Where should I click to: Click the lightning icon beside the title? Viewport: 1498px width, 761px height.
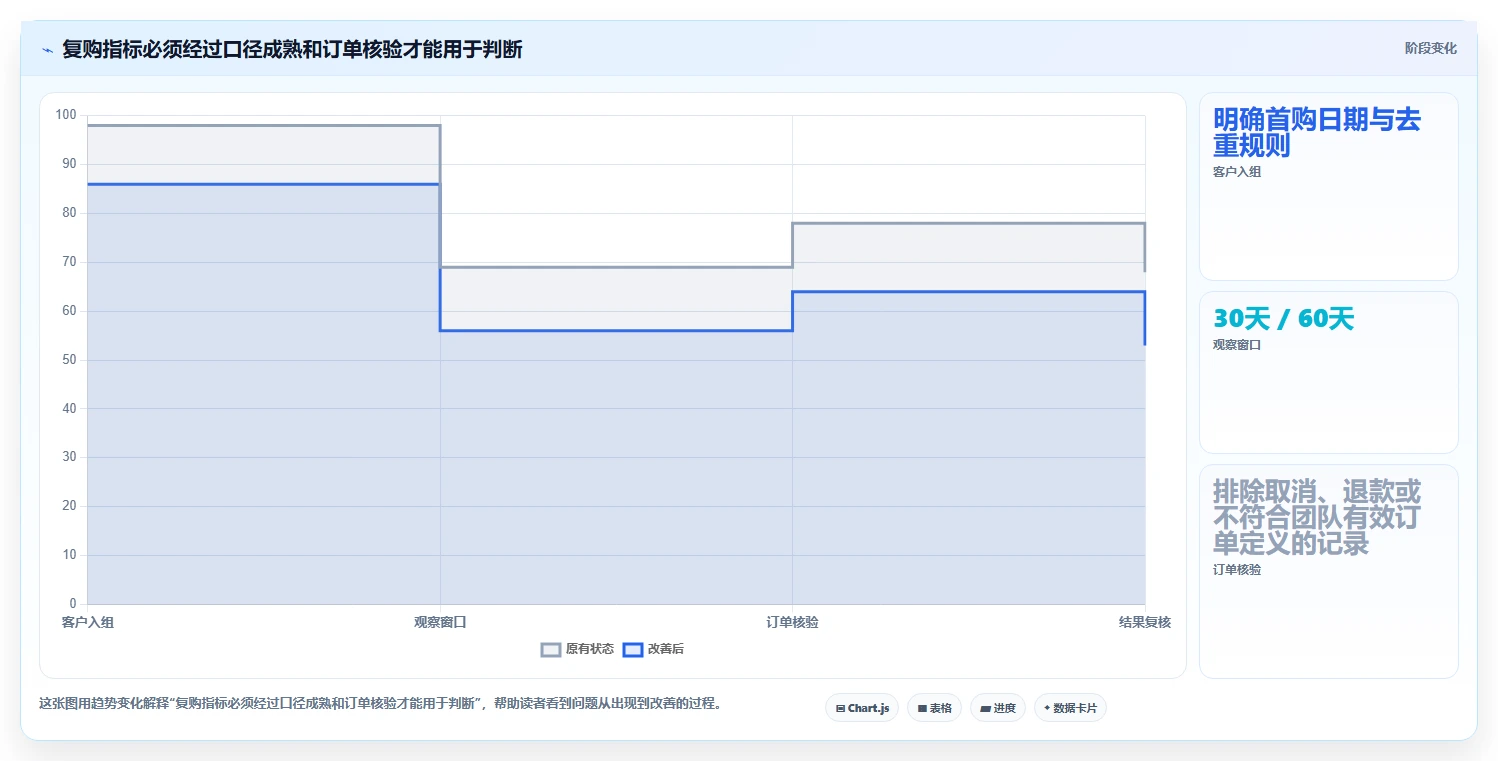[47, 50]
